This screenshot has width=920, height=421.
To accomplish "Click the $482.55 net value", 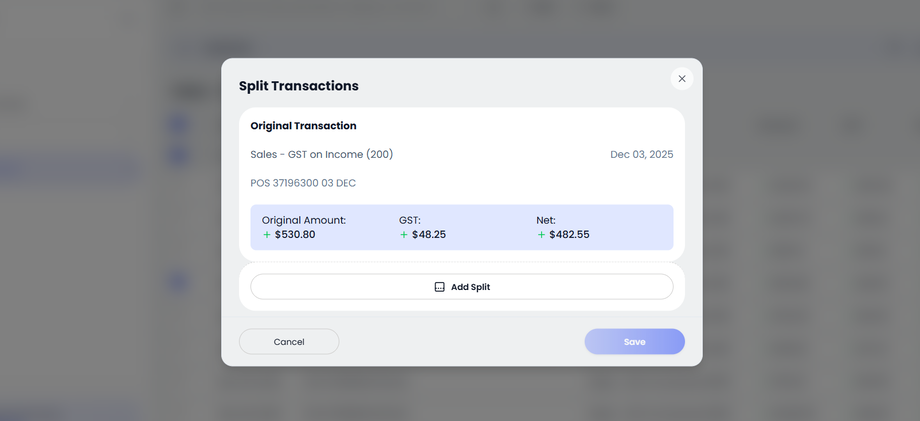I will (569, 235).
